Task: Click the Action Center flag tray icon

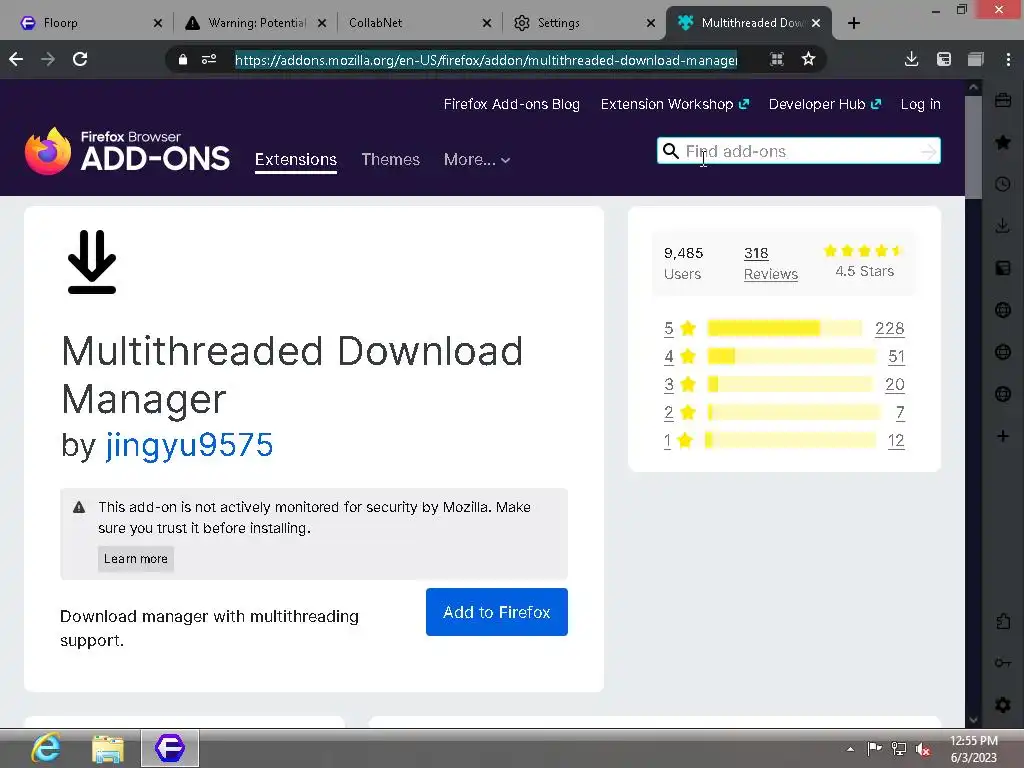Action: click(874, 748)
